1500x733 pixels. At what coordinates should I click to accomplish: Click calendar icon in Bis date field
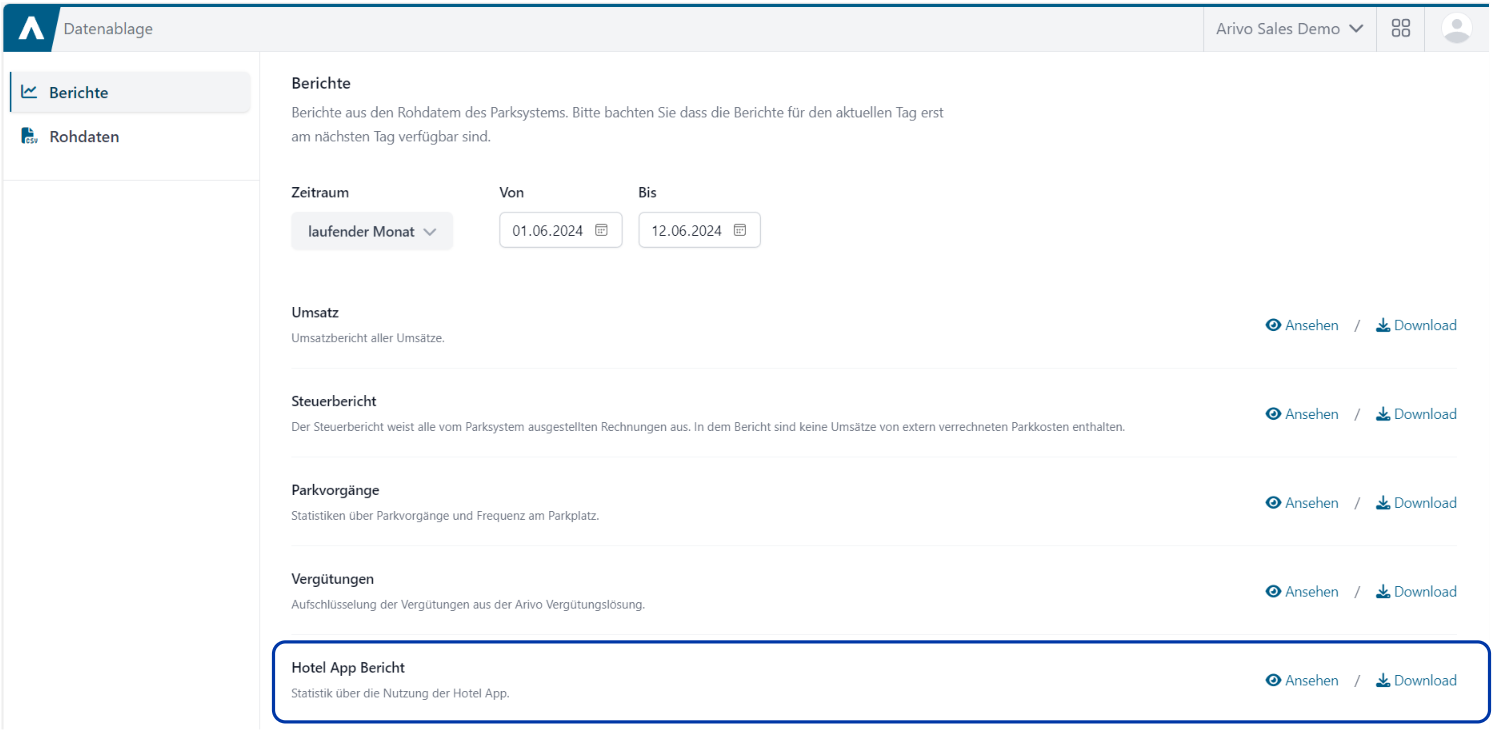tap(740, 230)
